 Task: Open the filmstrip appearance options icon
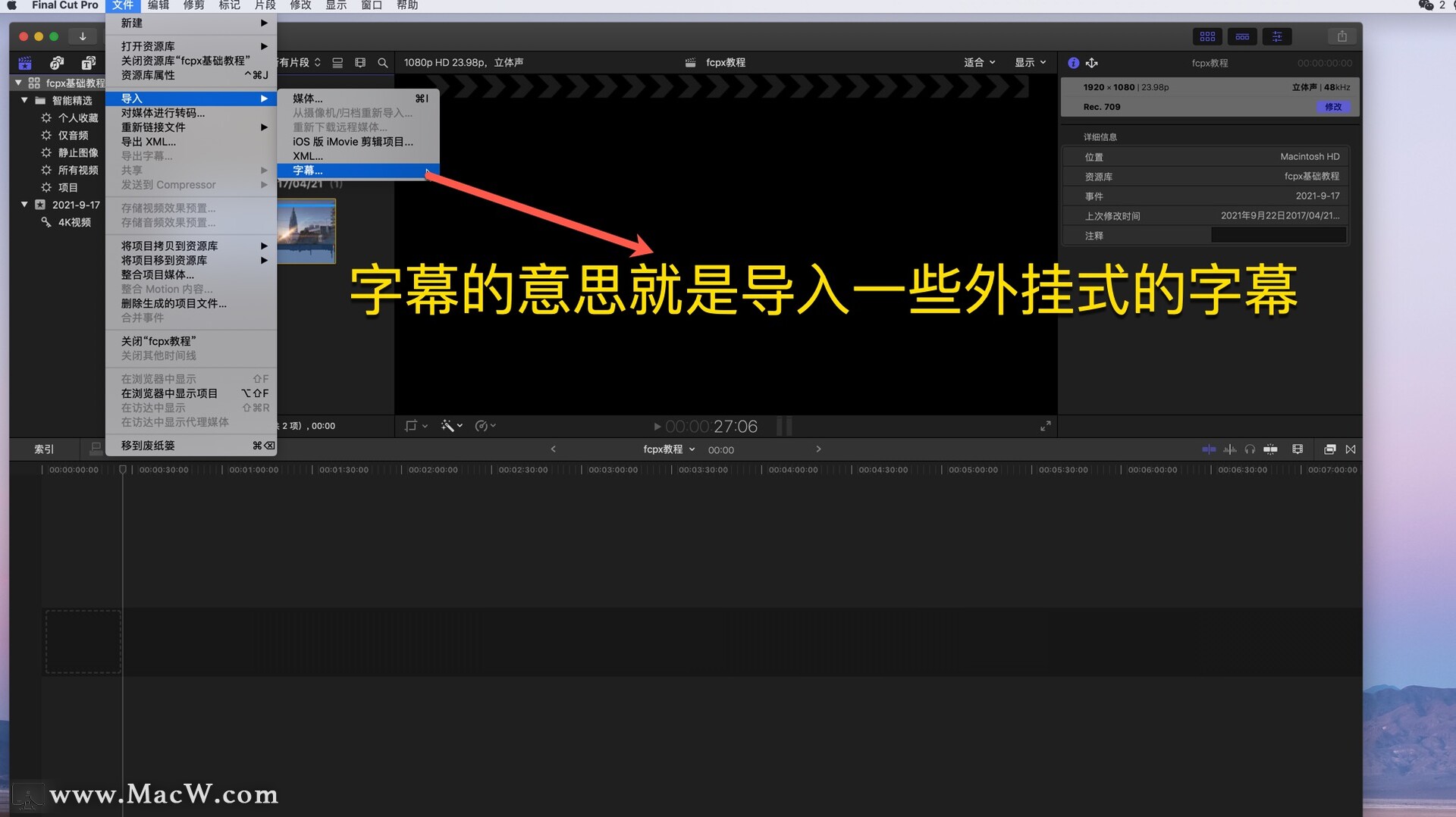pyautogui.click(x=360, y=63)
